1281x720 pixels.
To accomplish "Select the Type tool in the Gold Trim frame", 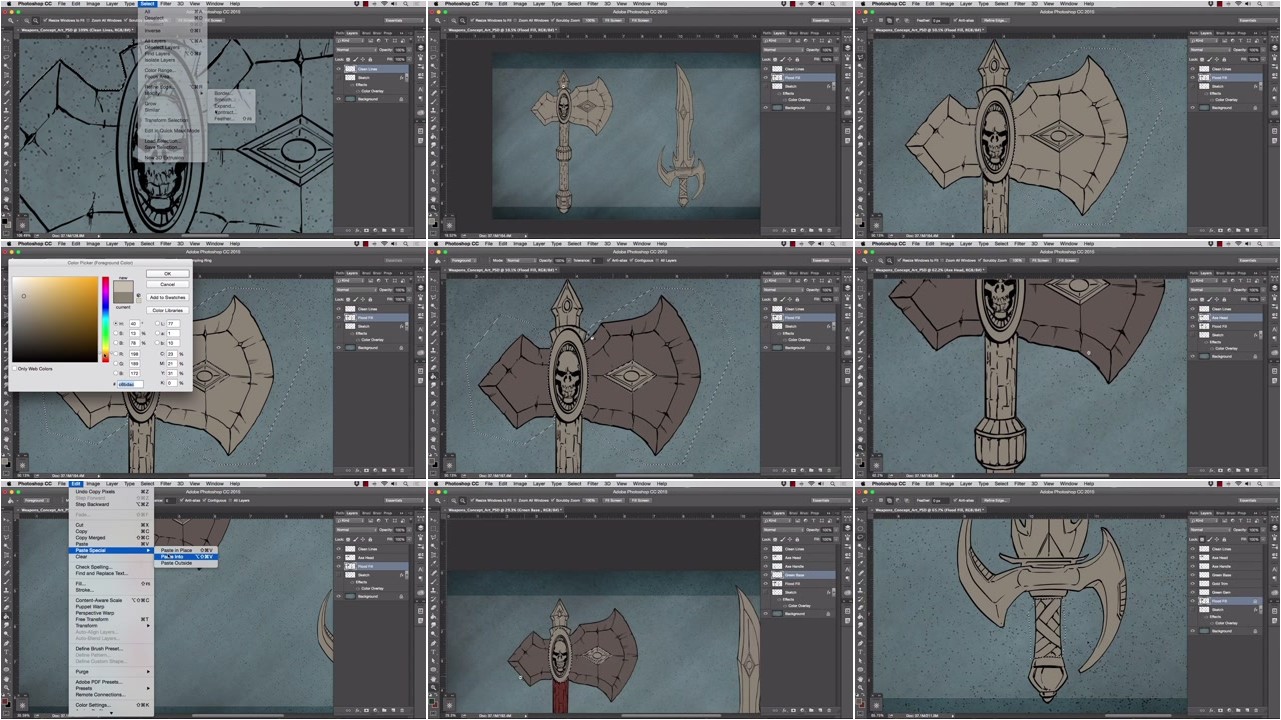I will pos(860,652).
